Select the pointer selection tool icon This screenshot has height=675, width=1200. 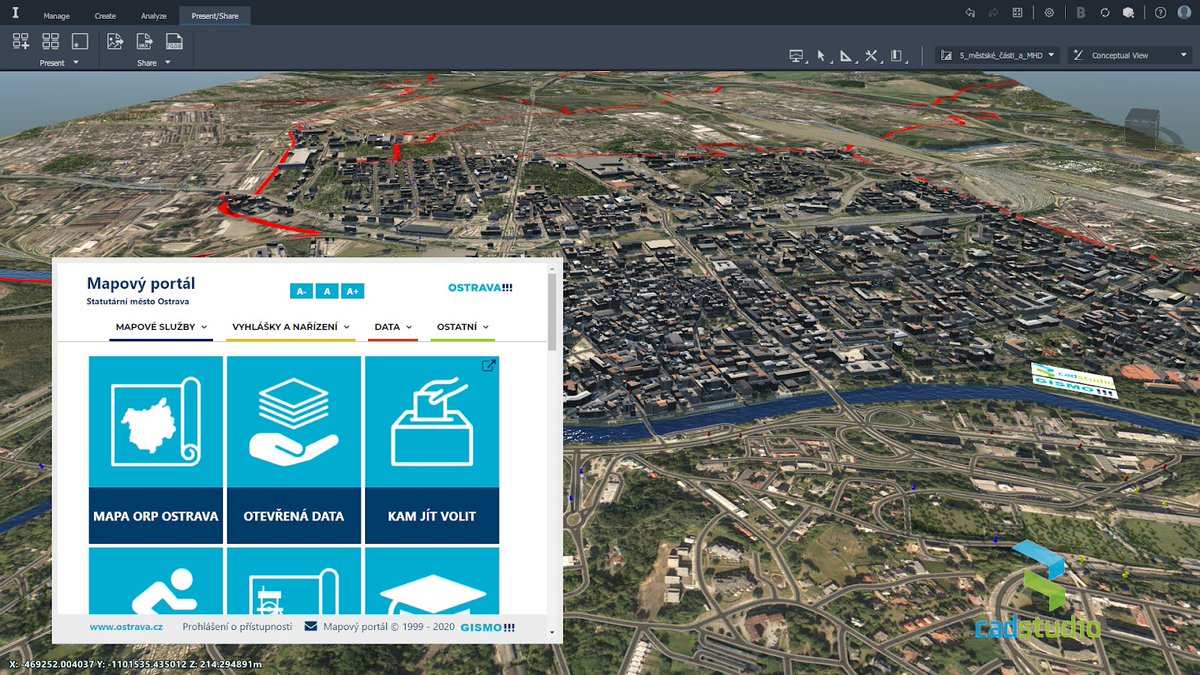point(821,56)
